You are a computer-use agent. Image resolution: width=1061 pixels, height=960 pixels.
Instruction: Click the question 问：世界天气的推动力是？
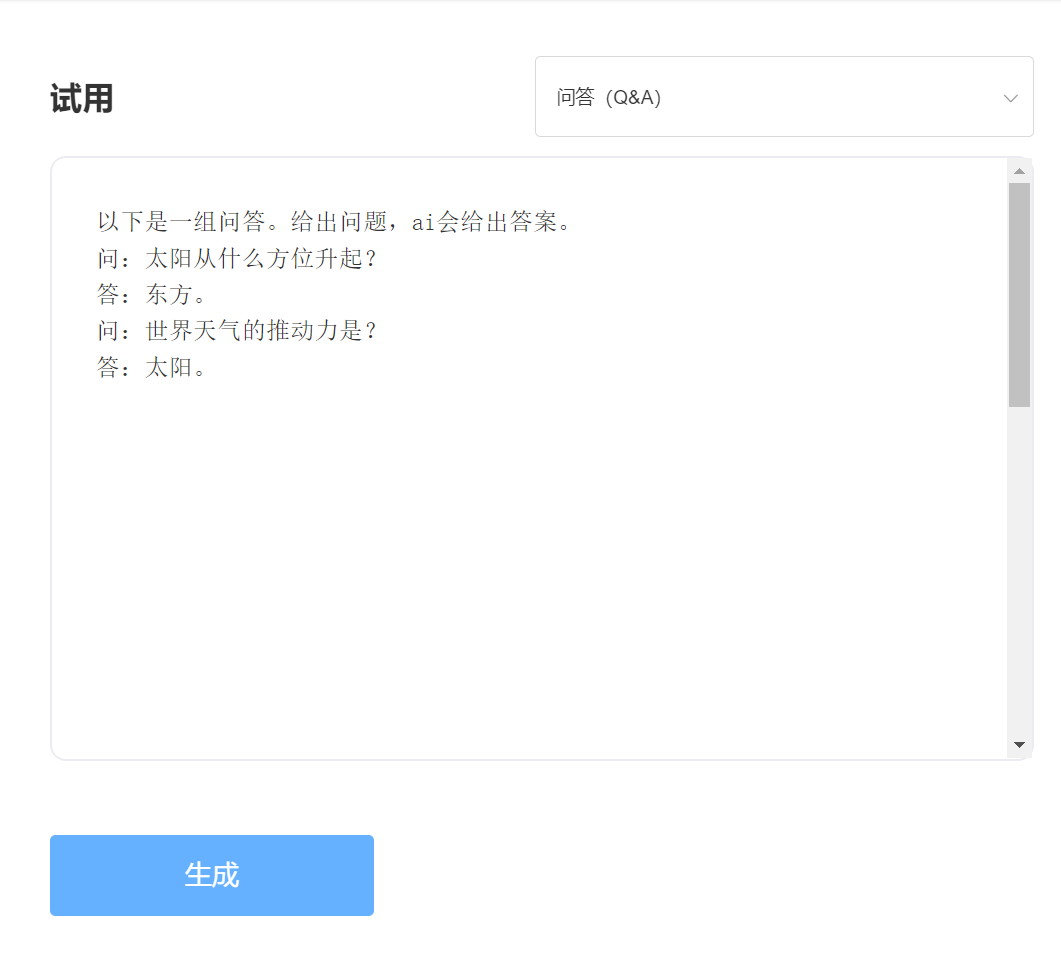[x=238, y=330]
